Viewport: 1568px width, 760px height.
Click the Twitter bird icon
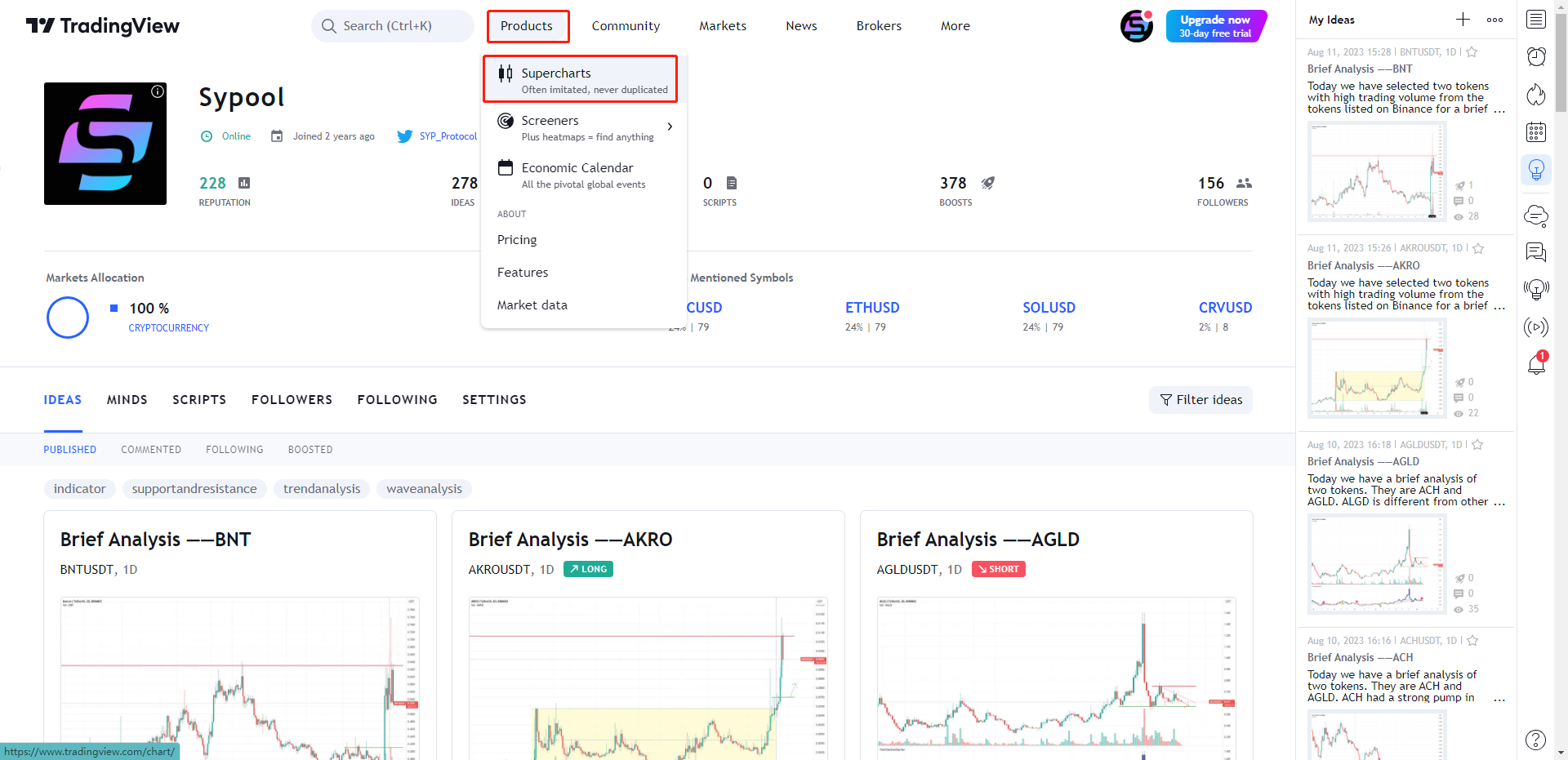404,136
